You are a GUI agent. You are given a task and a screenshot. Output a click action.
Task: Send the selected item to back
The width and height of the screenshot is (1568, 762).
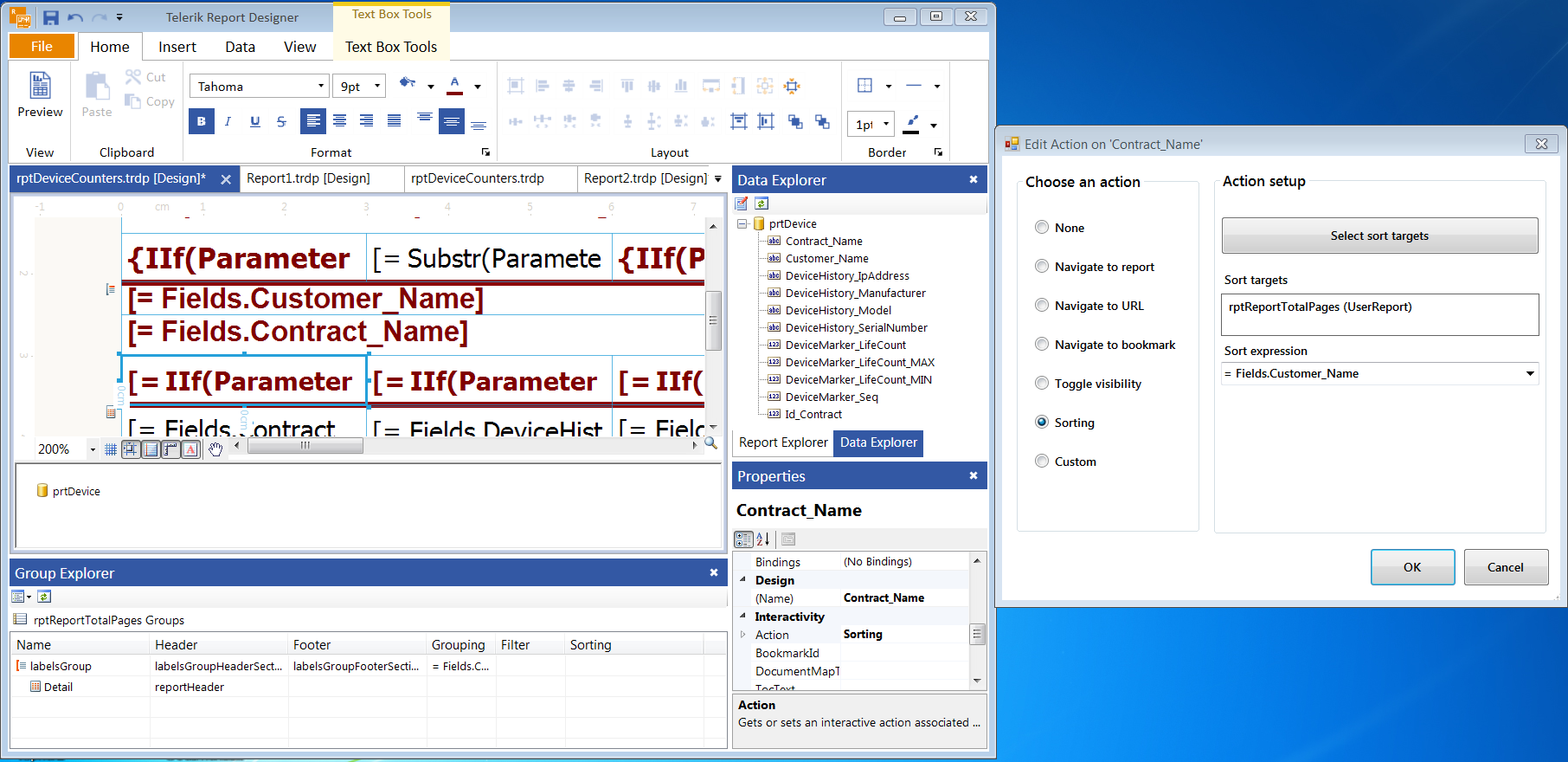pyautogui.click(x=822, y=121)
